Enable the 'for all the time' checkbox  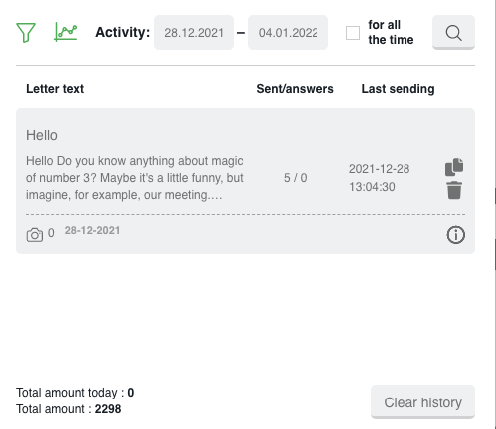(353, 33)
